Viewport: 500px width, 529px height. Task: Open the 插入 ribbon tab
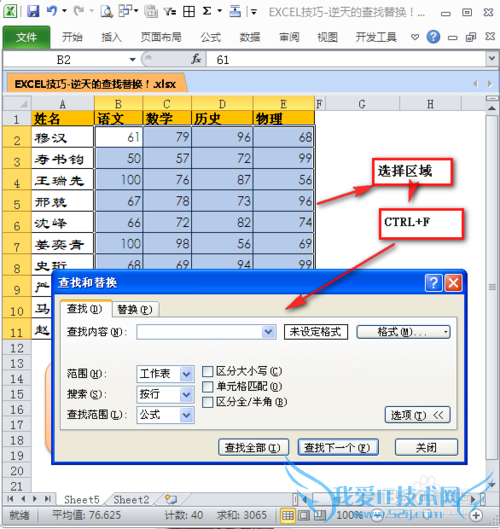coord(111,37)
